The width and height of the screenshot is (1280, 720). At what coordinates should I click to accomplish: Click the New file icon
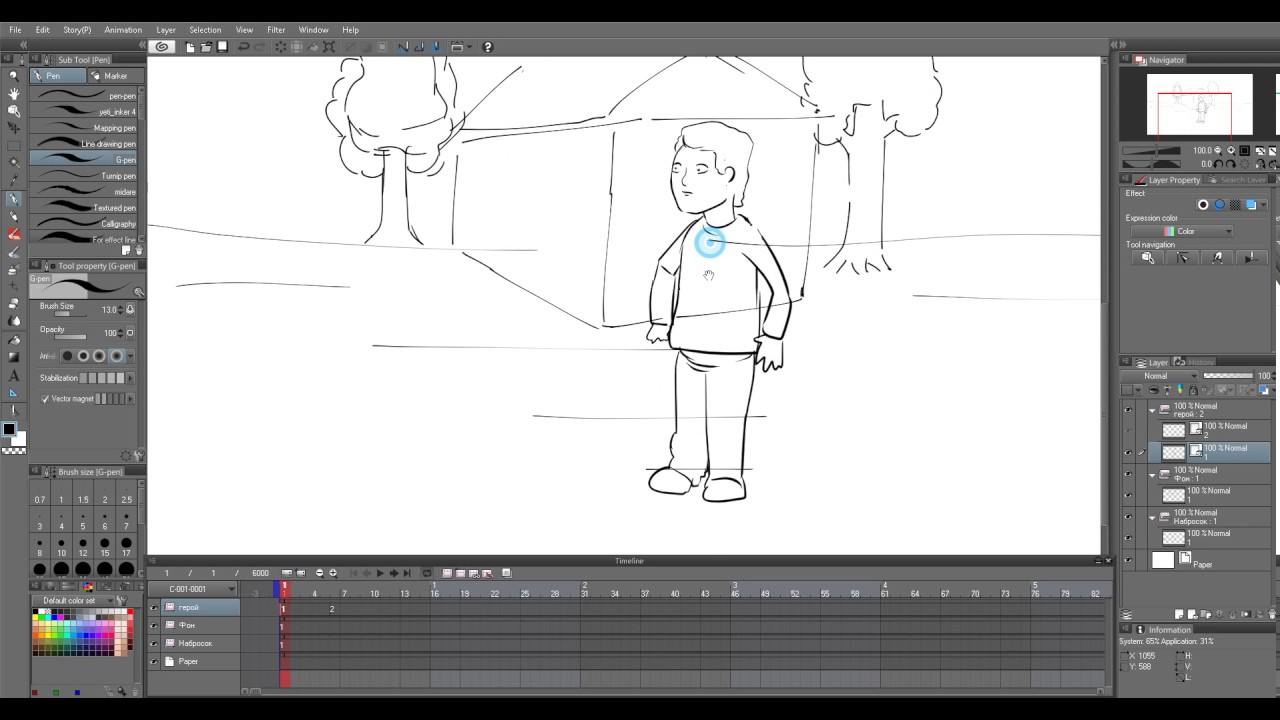pyautogui.click(x=190, y=46)
